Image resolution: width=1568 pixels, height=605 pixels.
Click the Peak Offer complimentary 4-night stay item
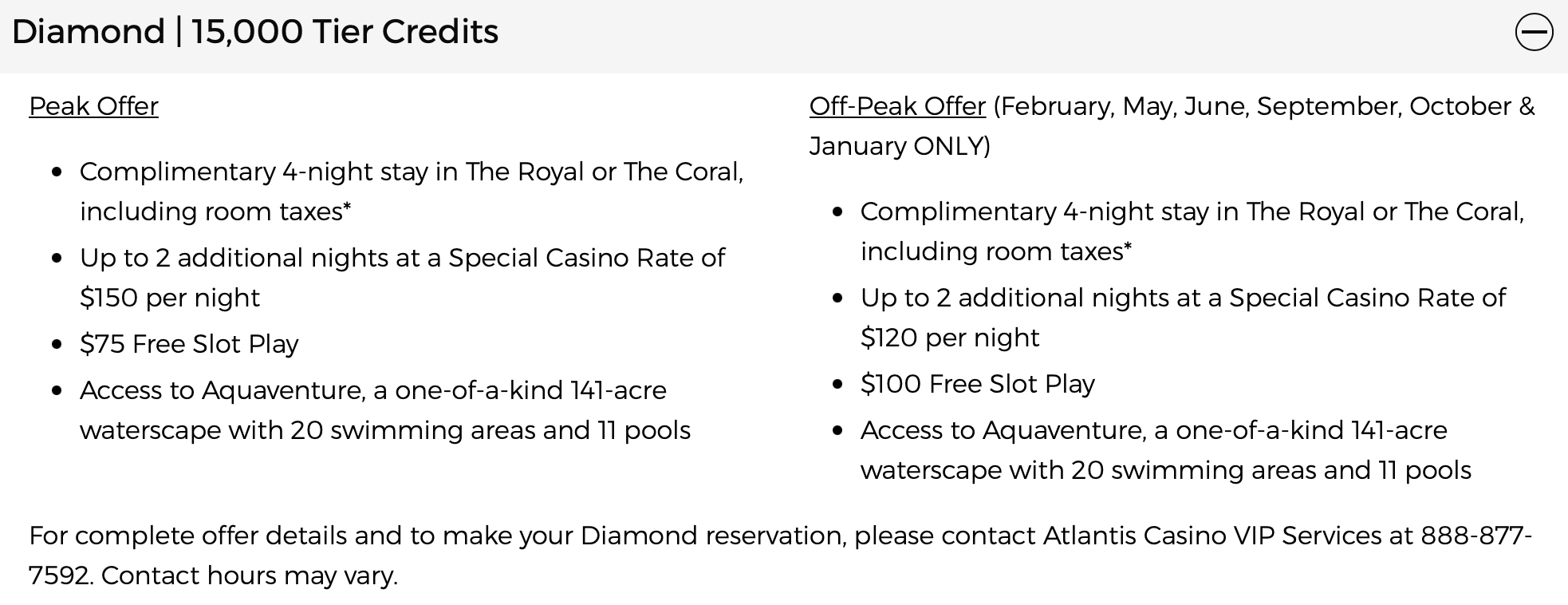(x=412, y=192)
